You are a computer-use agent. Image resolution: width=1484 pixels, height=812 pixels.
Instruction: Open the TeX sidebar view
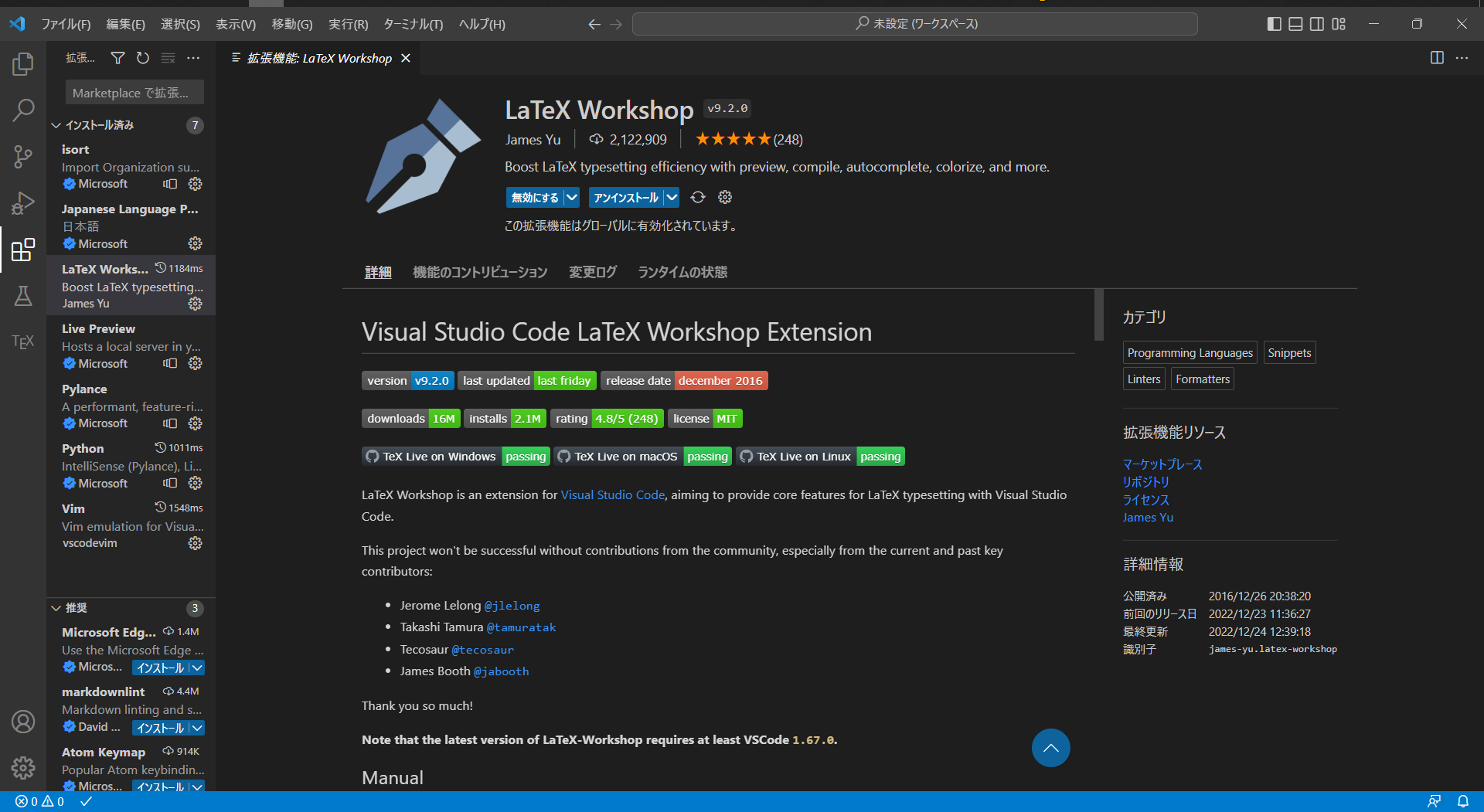23,341
